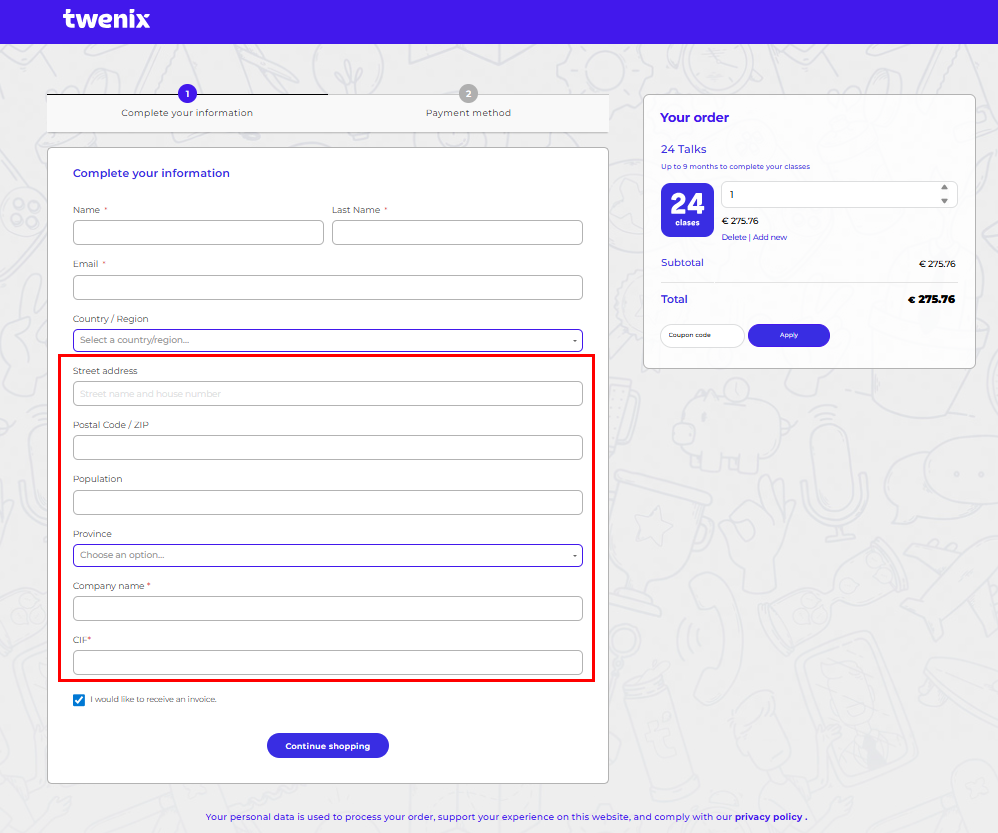This screenshot has height=833, width=998.
Task: Click the twenix logo
Action: pos(106,19)
